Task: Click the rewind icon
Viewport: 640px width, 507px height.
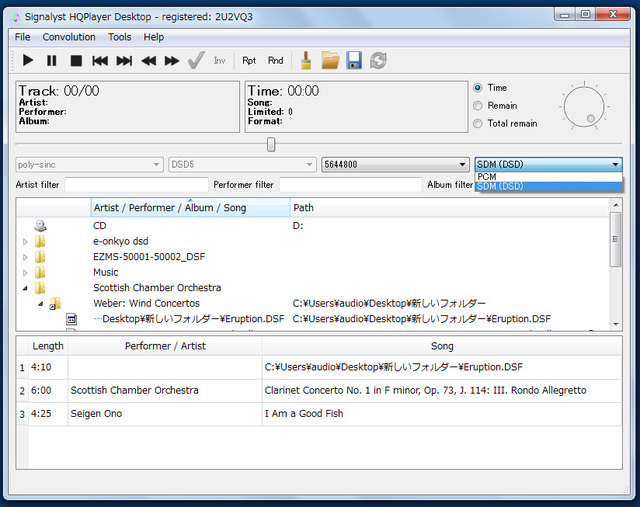Action: (148, 61)
